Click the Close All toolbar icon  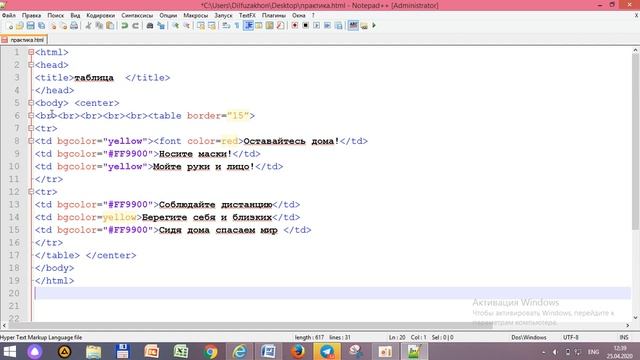(x=64, y=26)
